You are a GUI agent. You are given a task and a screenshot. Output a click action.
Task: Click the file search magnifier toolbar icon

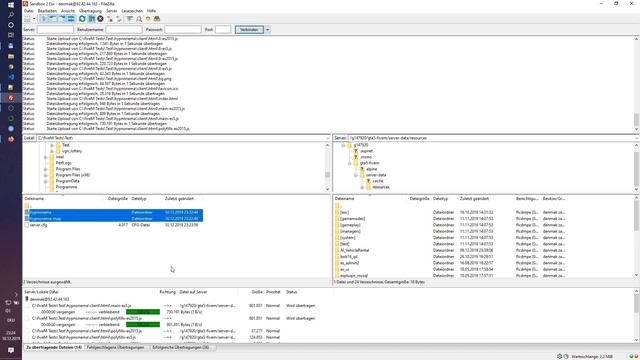(139, 19)
